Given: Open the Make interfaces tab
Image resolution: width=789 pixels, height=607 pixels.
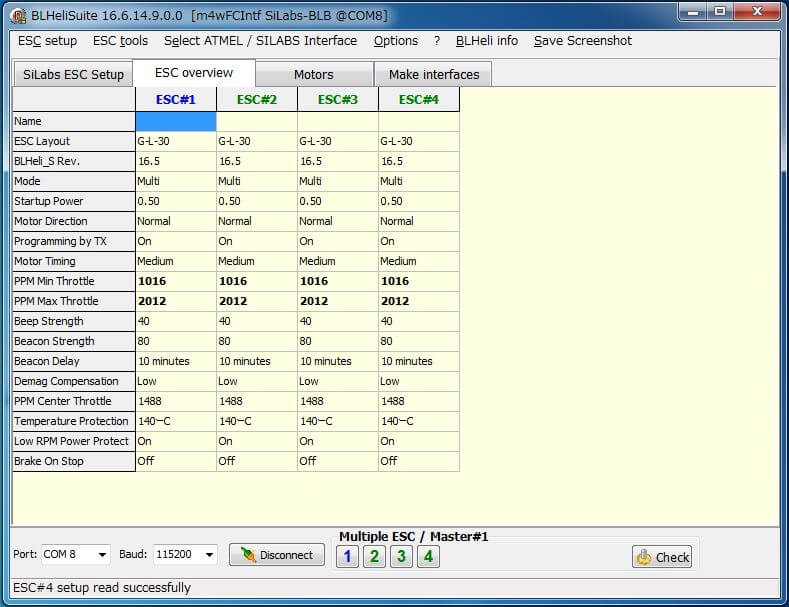Looking at the screenshot, I should click(x=434, y=74).
